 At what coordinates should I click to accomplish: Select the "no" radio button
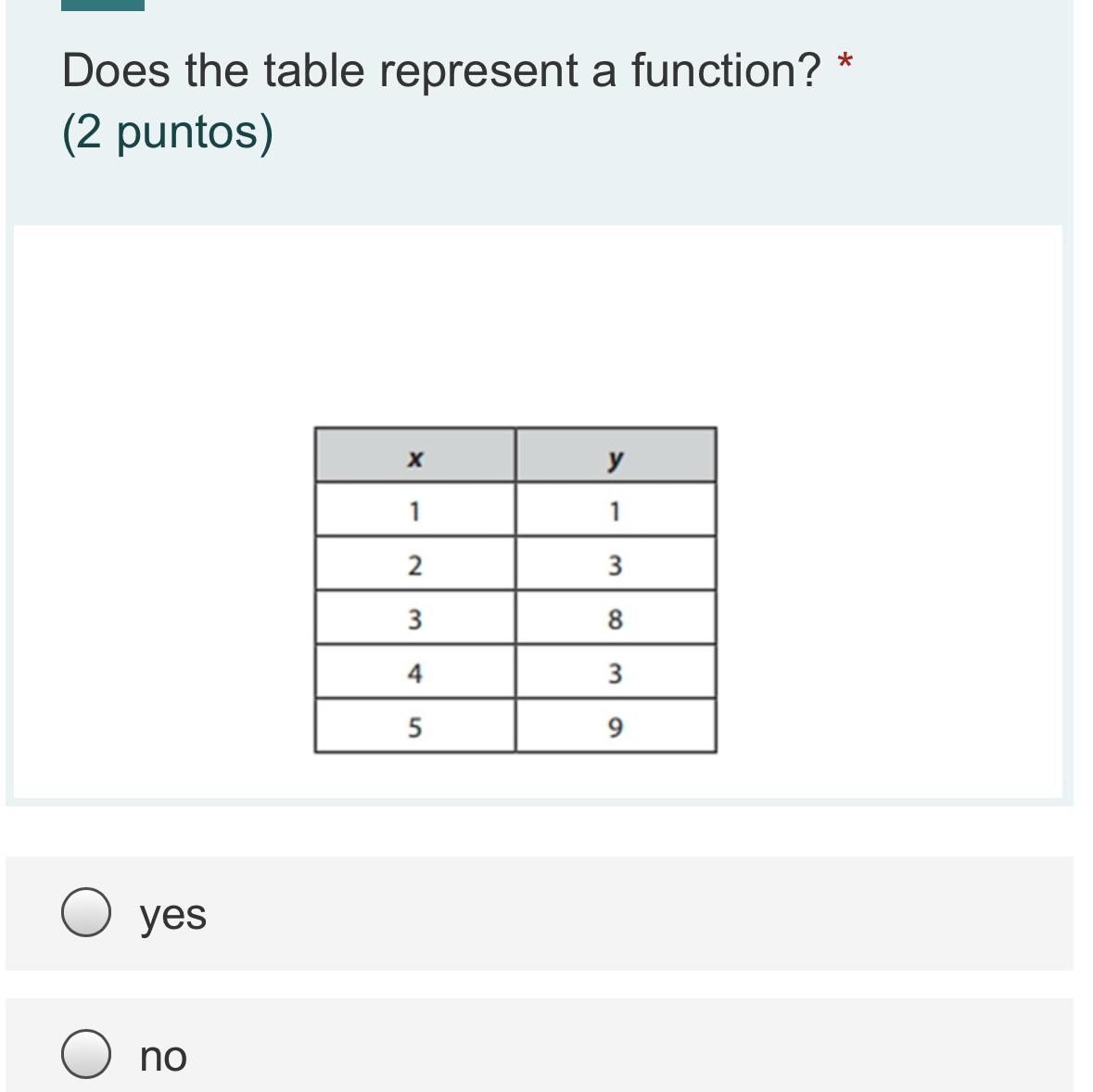[86, 1054]
